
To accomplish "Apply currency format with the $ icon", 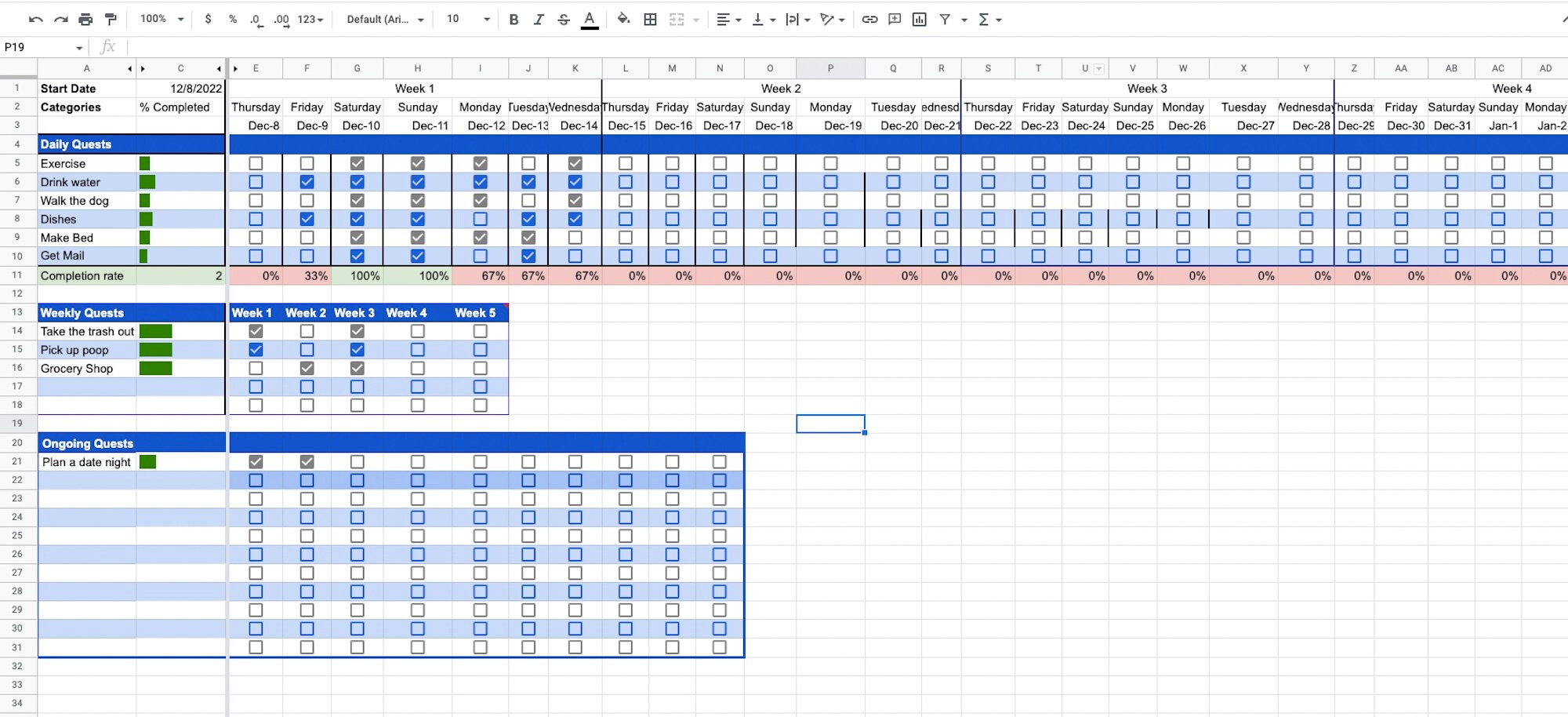I will click(x=207, y=19).
